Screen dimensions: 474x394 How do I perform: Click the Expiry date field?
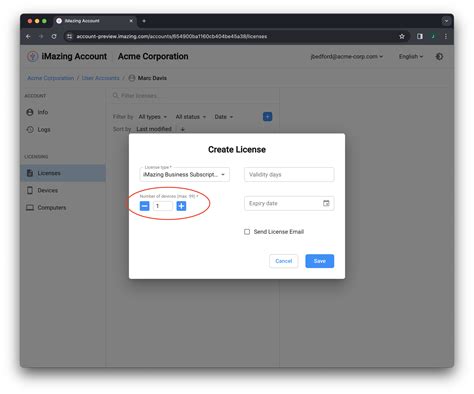[x=289, y=203]
